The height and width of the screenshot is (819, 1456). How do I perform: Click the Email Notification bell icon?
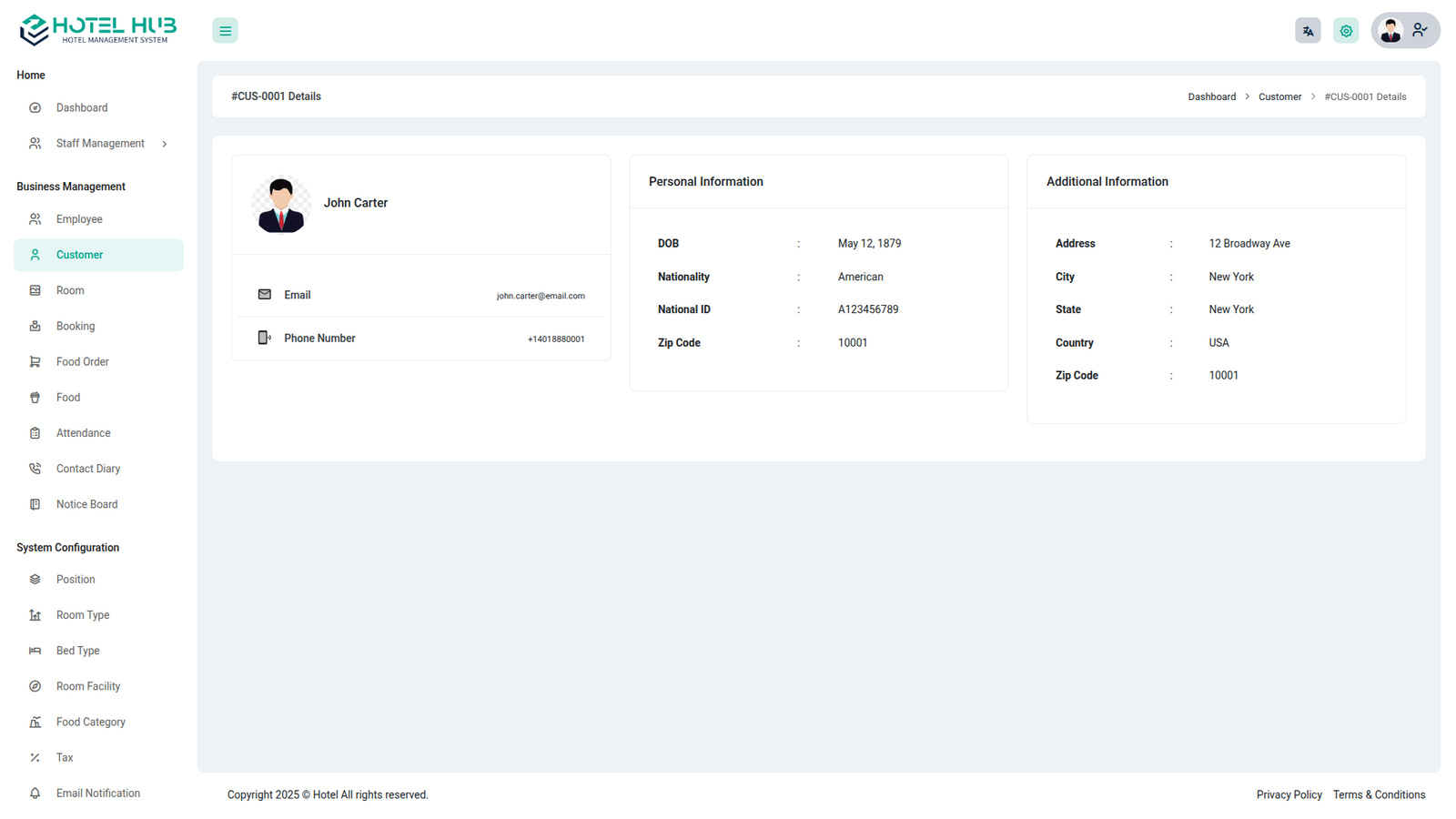coord(35,794)
